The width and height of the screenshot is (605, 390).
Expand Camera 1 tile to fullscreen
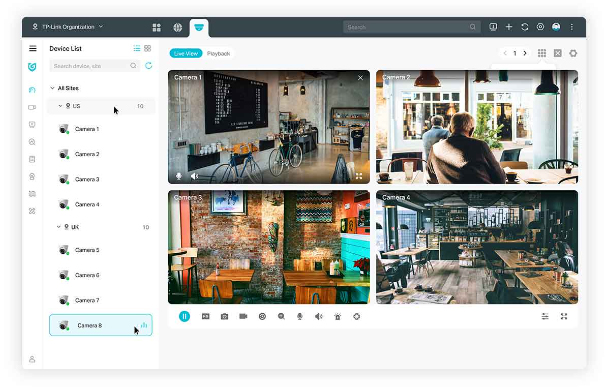[359, 176]
